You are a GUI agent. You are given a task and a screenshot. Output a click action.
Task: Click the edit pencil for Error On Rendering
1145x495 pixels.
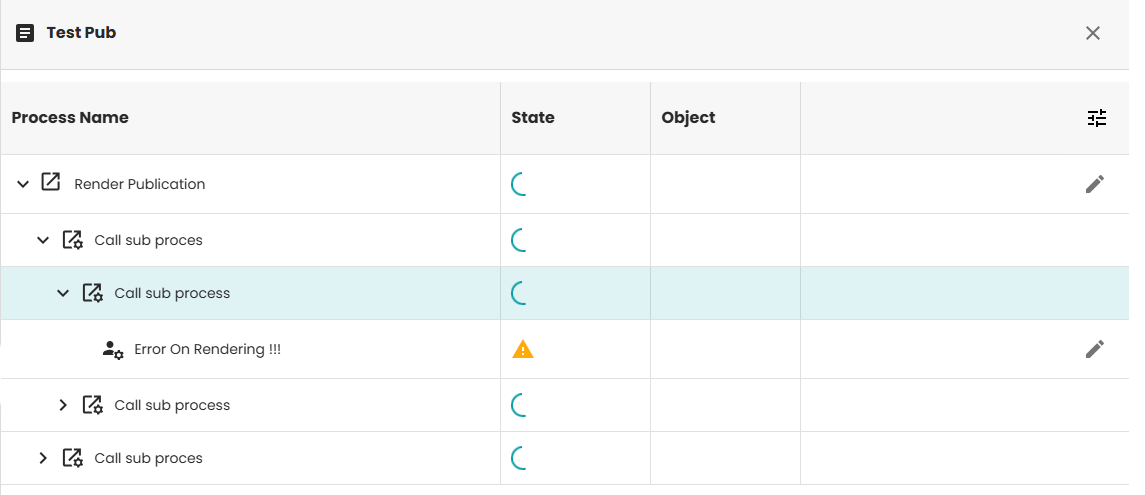pos(1095,349)
